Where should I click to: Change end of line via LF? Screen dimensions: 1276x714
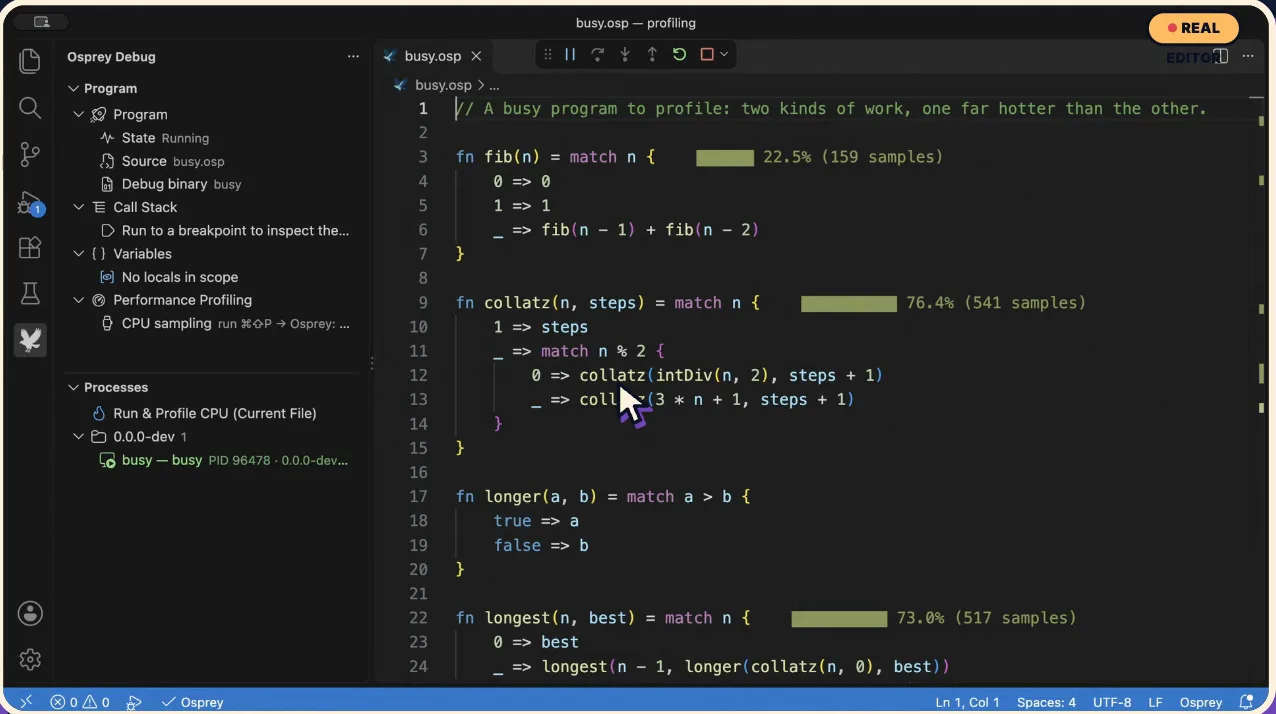[1155, 702]
